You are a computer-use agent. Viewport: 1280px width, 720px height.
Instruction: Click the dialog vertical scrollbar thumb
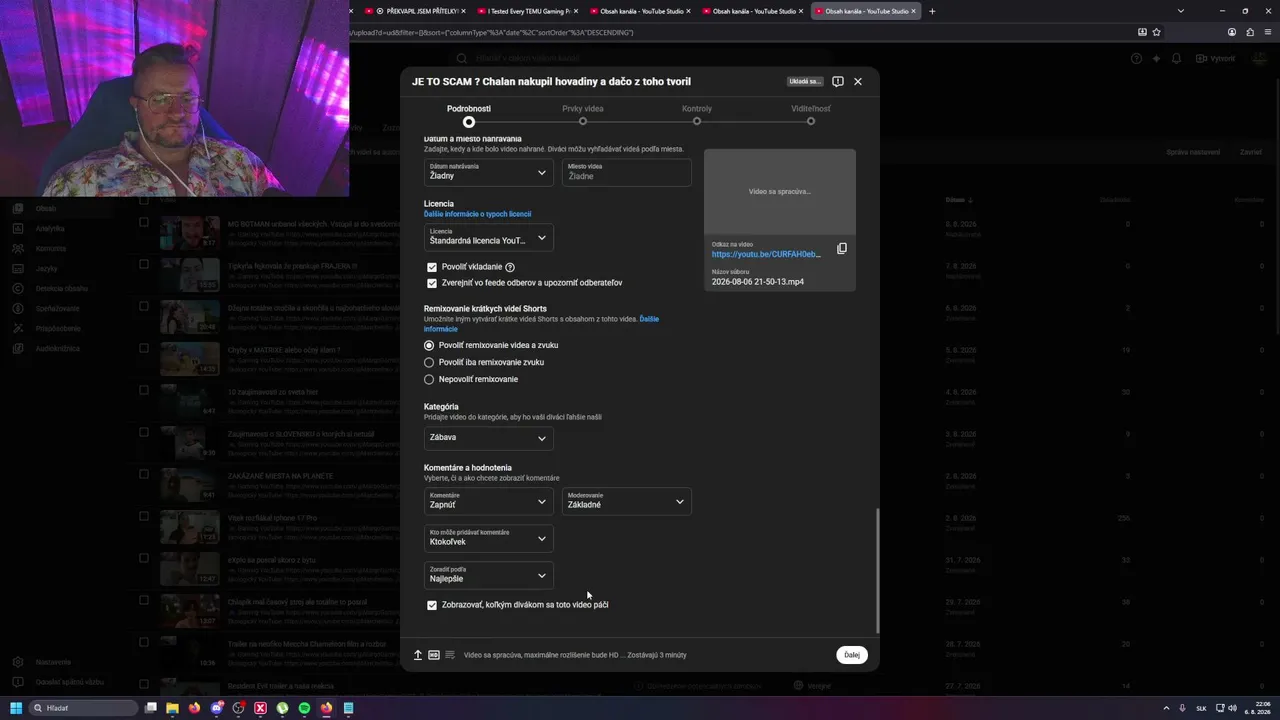(877, 570)
